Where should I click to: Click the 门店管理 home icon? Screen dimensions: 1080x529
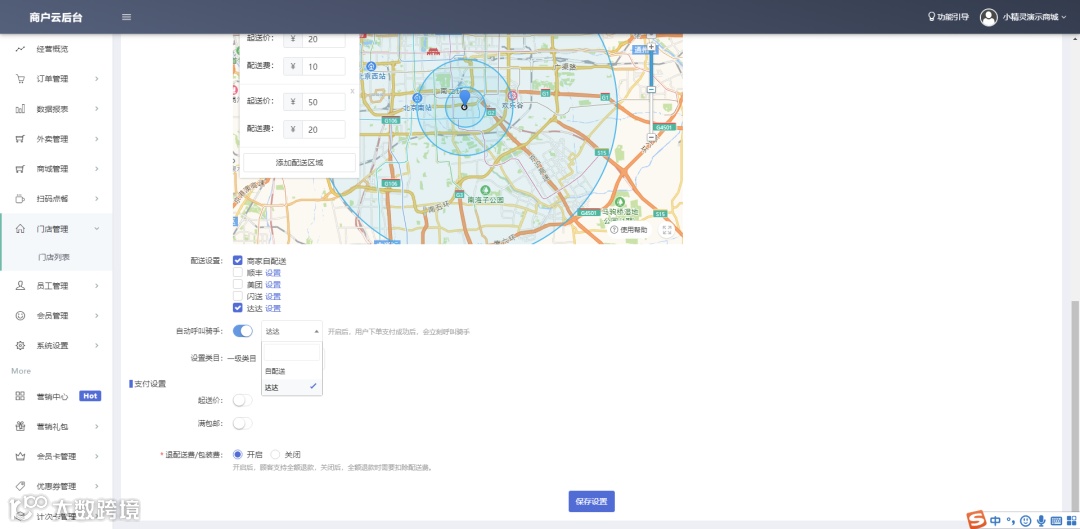click(21, 229)
